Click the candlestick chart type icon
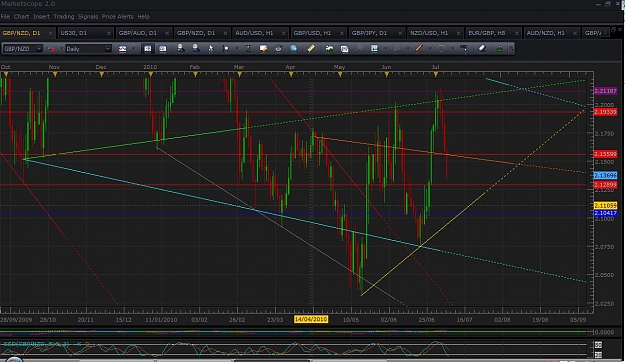The width and height of the screenshot is (625, 362). coord(122,49)
